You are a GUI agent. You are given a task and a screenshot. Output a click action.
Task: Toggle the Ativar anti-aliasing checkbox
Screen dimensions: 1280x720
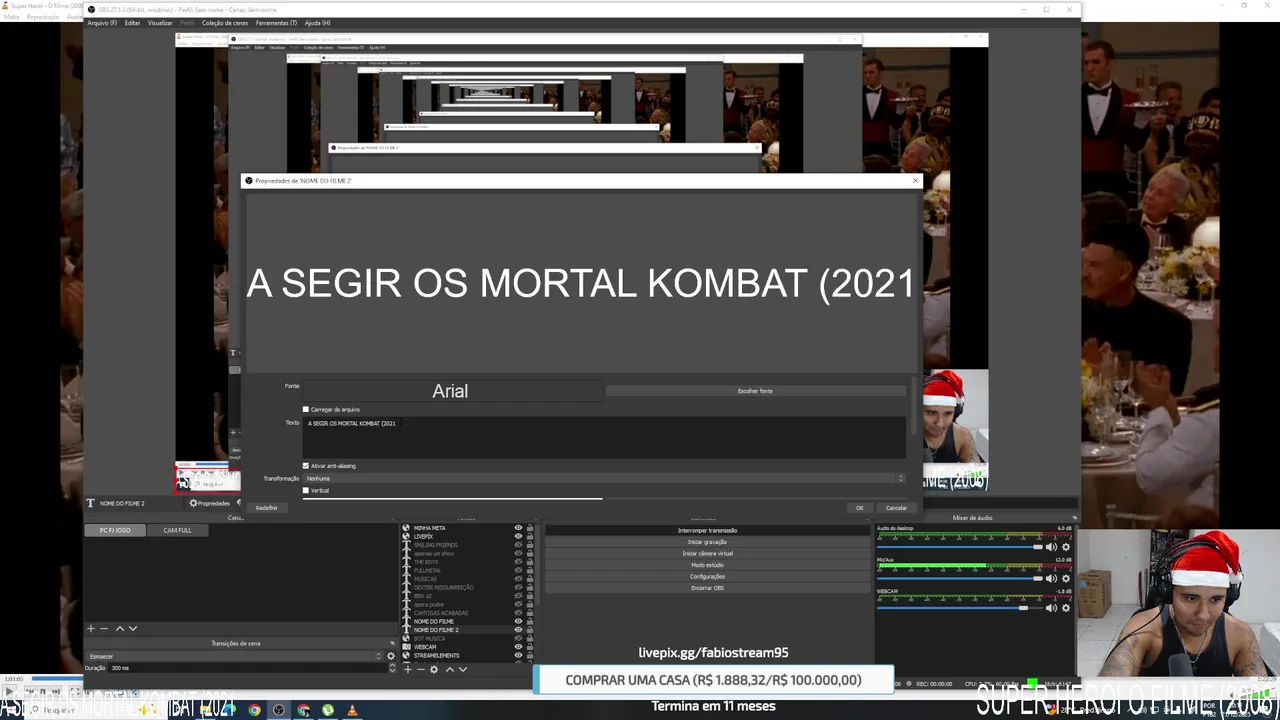click(306, 466)
